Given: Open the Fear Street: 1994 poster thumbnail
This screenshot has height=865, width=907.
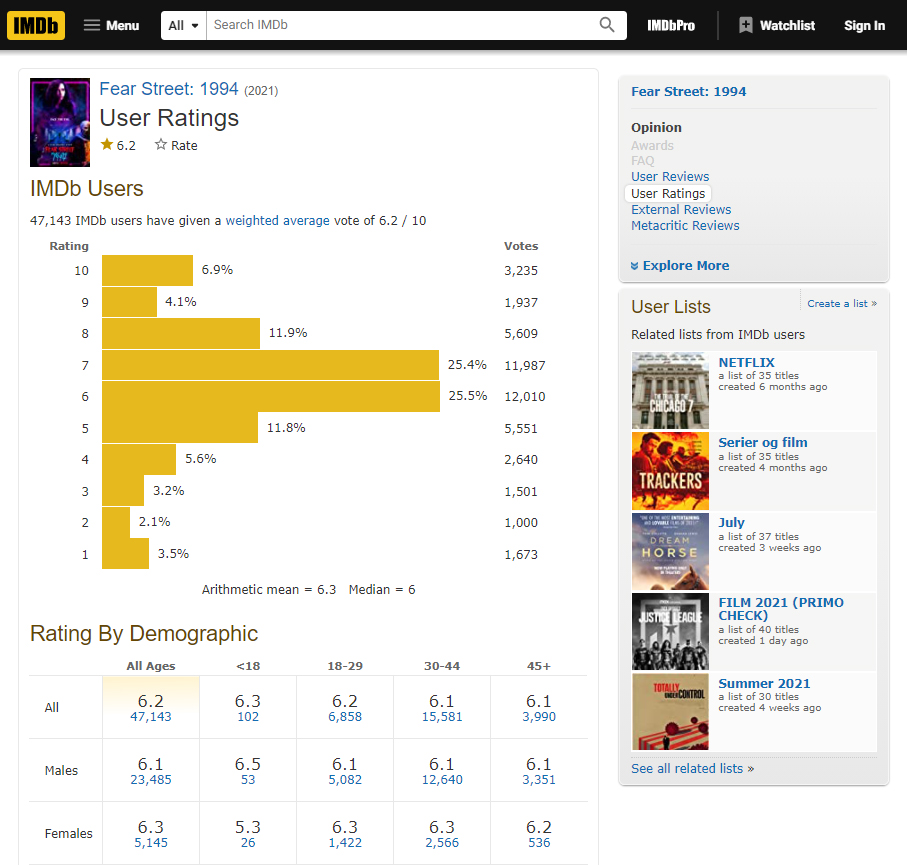Looking at the screenshot, I should (x=60, y=122).
